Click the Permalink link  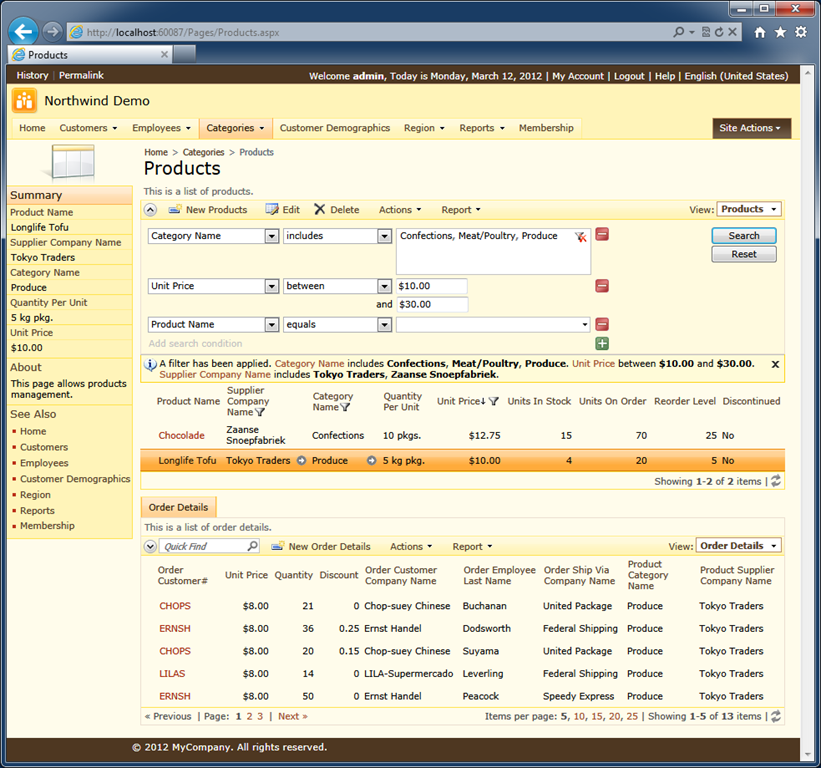tap(81, 75)
